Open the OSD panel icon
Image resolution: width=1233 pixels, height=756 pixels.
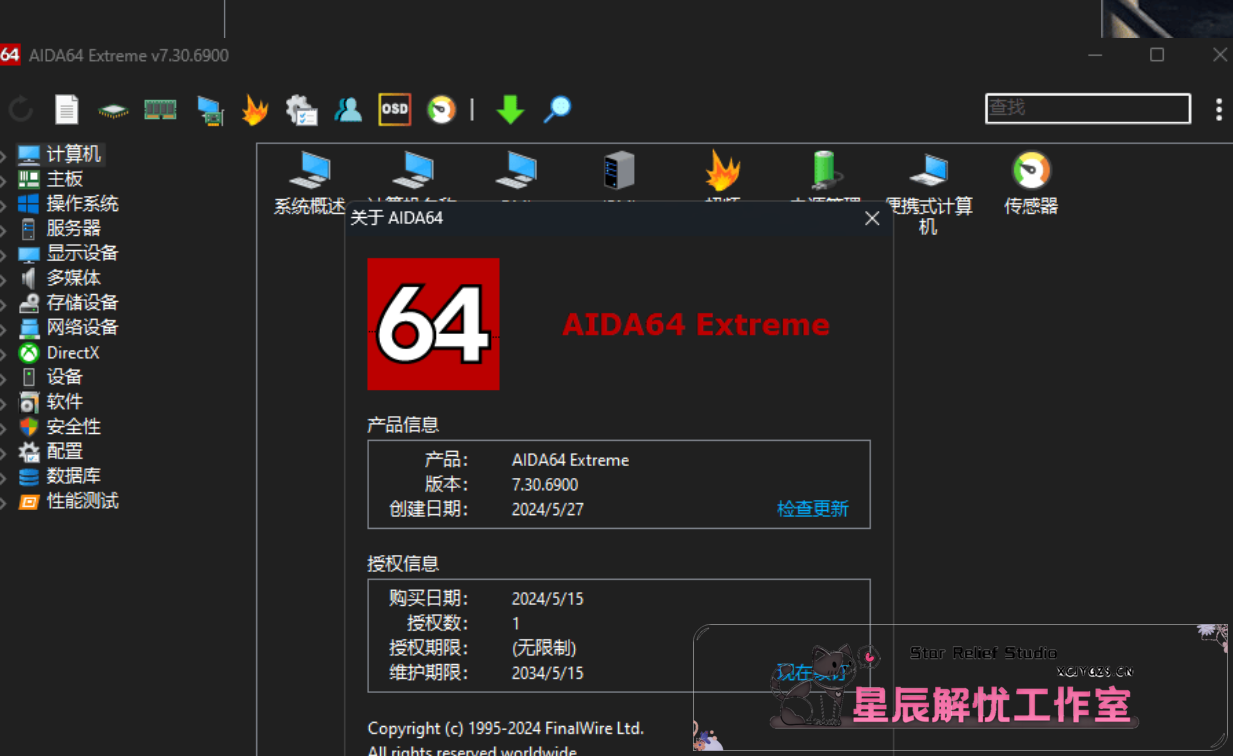coord(394,109)
